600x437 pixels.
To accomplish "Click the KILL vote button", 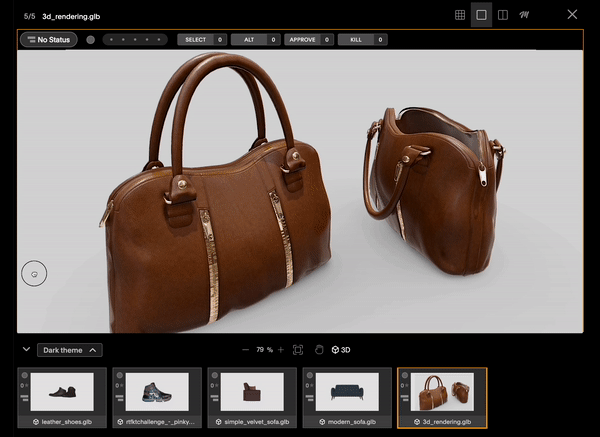I will (363, 39).
